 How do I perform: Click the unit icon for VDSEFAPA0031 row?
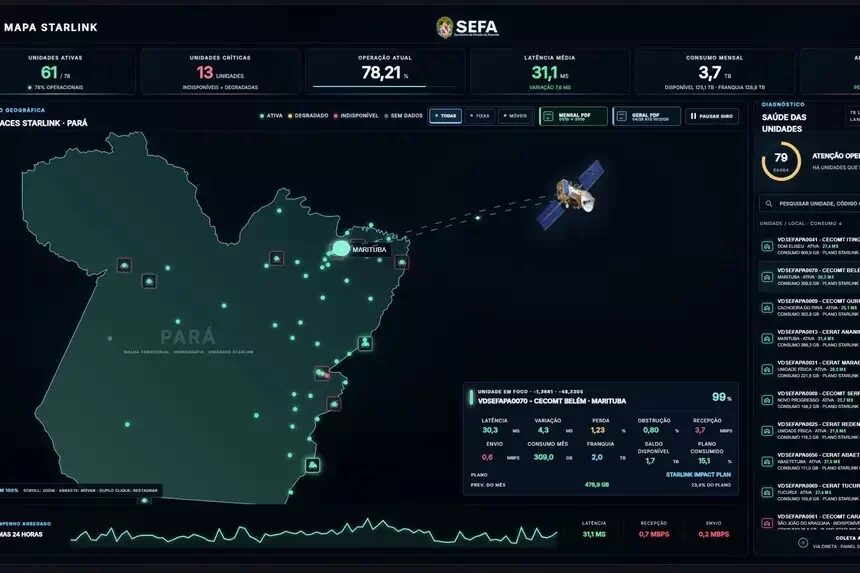coord(767,369)
